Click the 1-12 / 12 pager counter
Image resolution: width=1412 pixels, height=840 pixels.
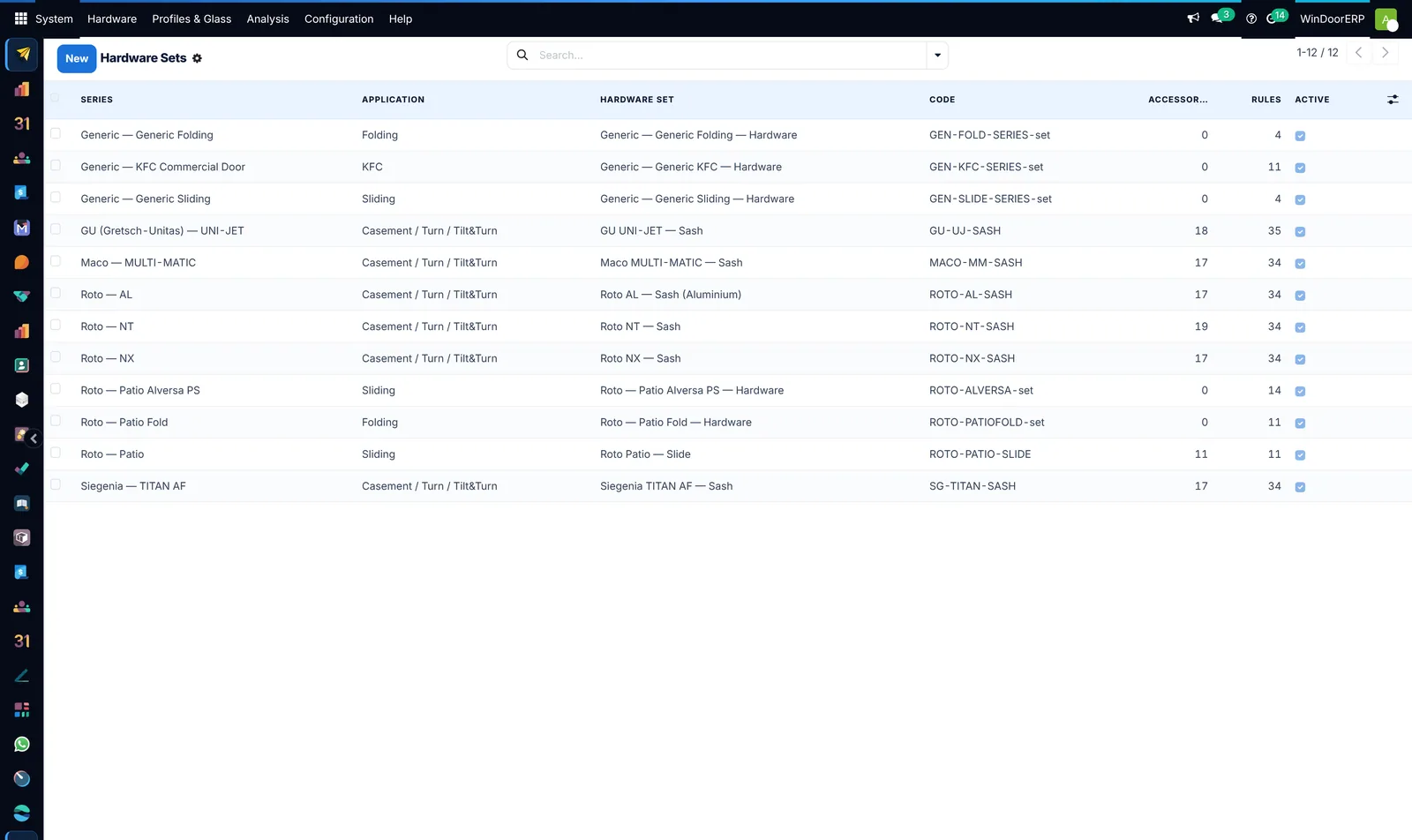[1318, 53]
